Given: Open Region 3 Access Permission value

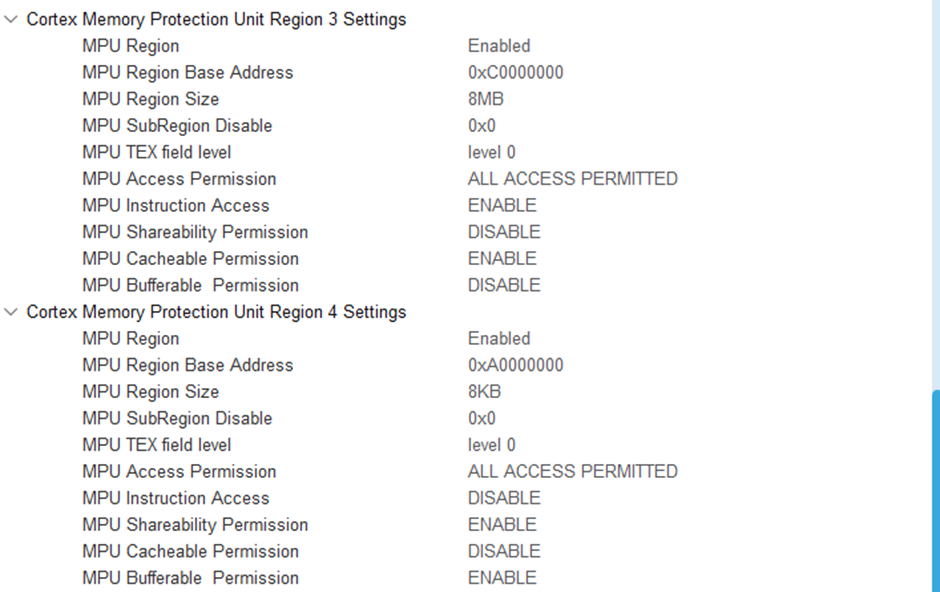Looking at the screenshot, I should pos(572,179).
